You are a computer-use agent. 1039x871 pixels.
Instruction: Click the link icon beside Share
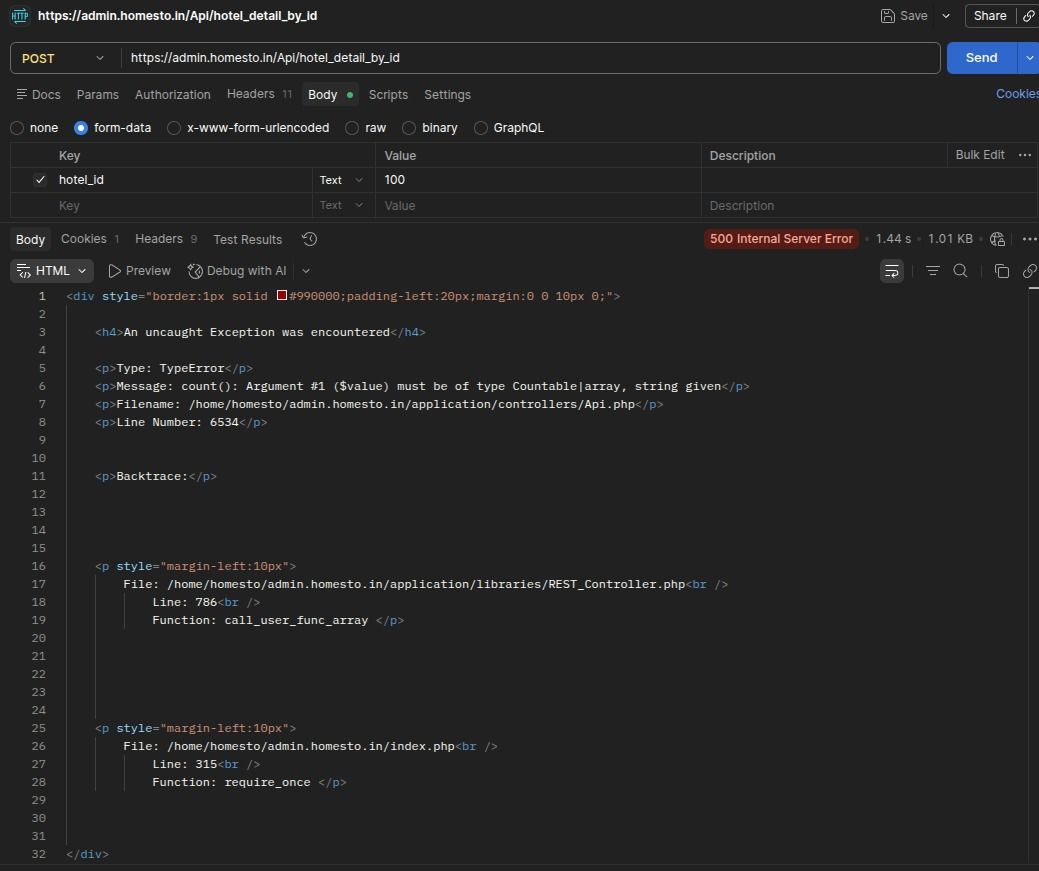[x=1028, y=16]
